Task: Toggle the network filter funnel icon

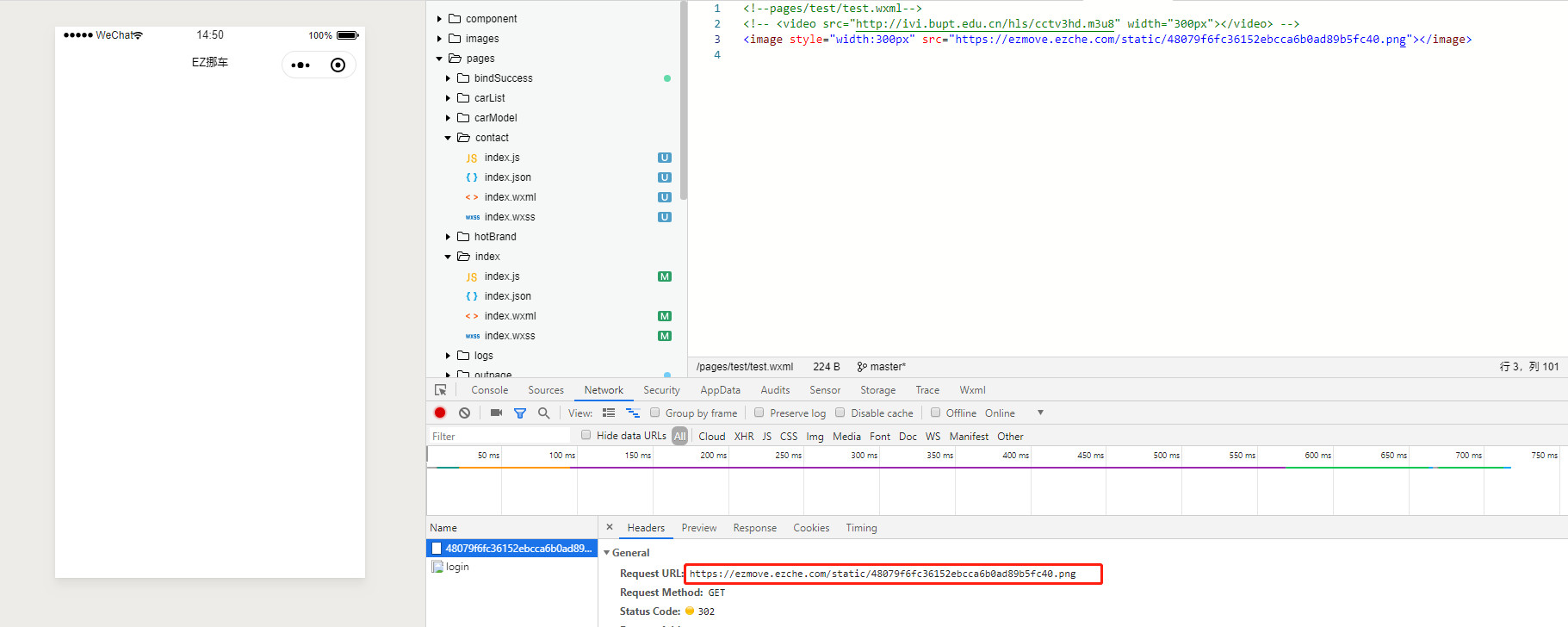Action: 520,413
